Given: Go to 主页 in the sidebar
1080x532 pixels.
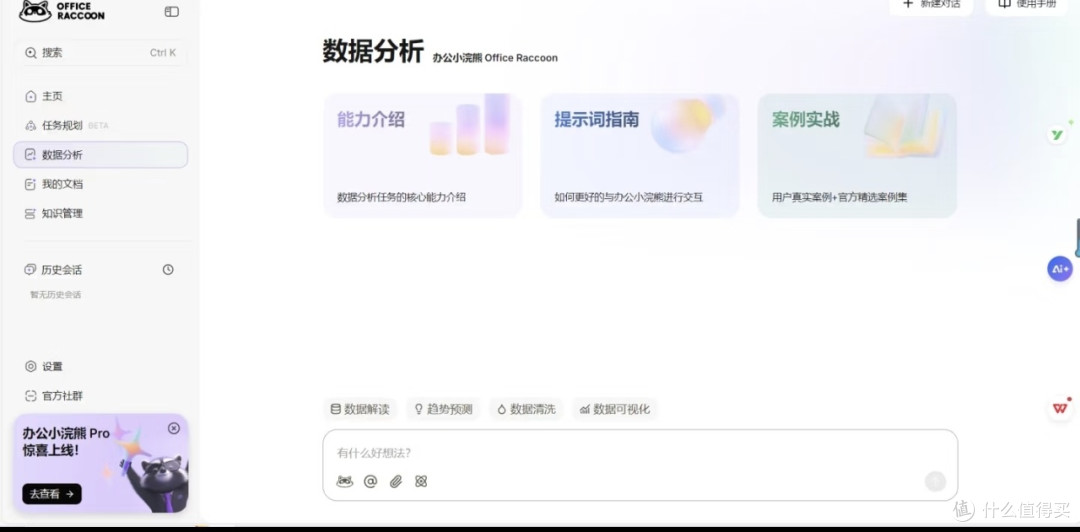Looking at the screenshot, I should 100,96.
